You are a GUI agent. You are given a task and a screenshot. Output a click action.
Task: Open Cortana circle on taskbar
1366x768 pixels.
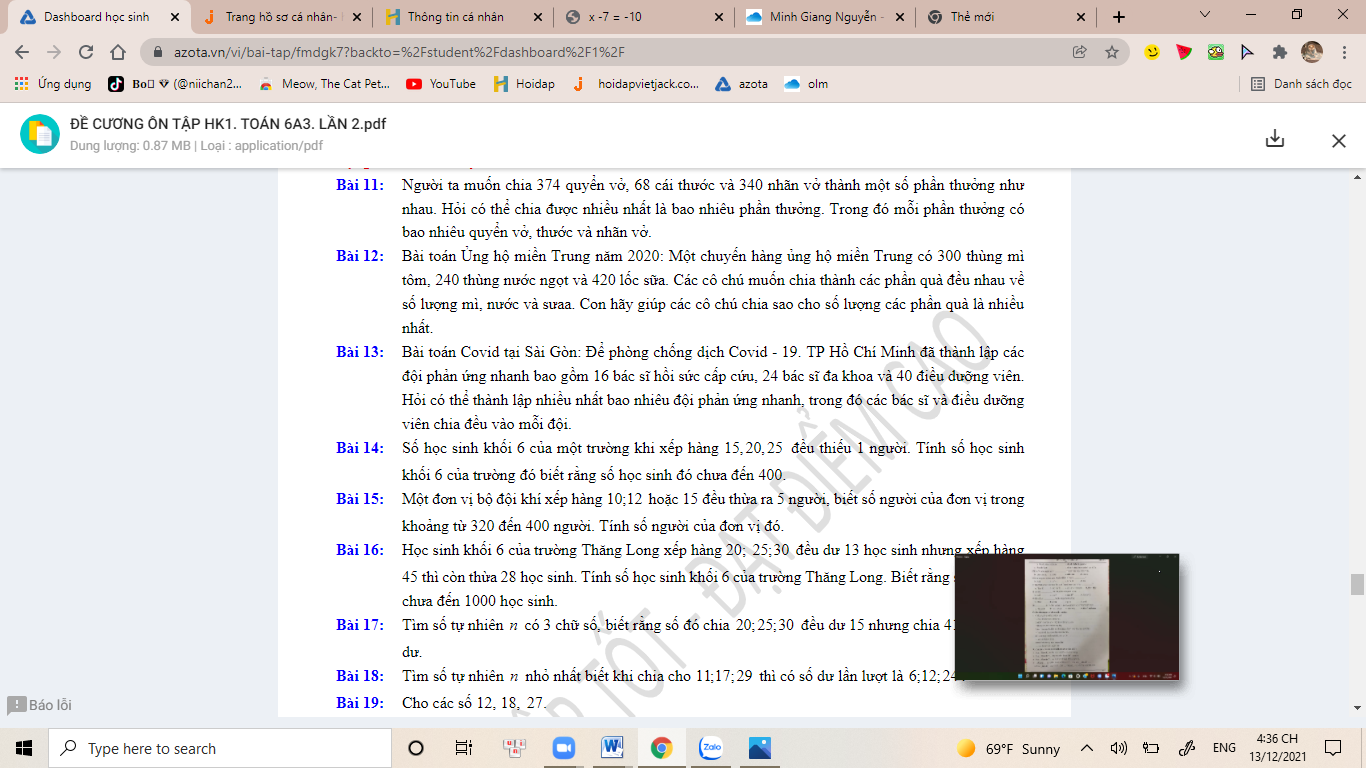click(x=416, y=748)
